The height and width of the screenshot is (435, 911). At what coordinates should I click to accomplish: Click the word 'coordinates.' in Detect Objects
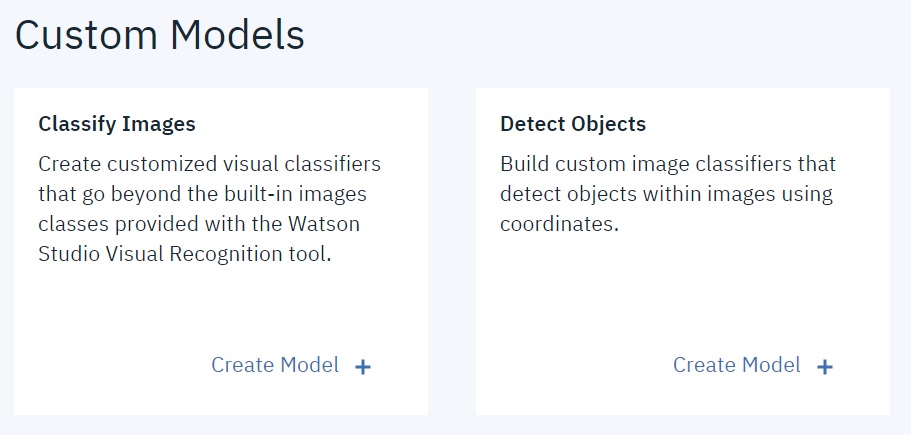coord(559,223)
